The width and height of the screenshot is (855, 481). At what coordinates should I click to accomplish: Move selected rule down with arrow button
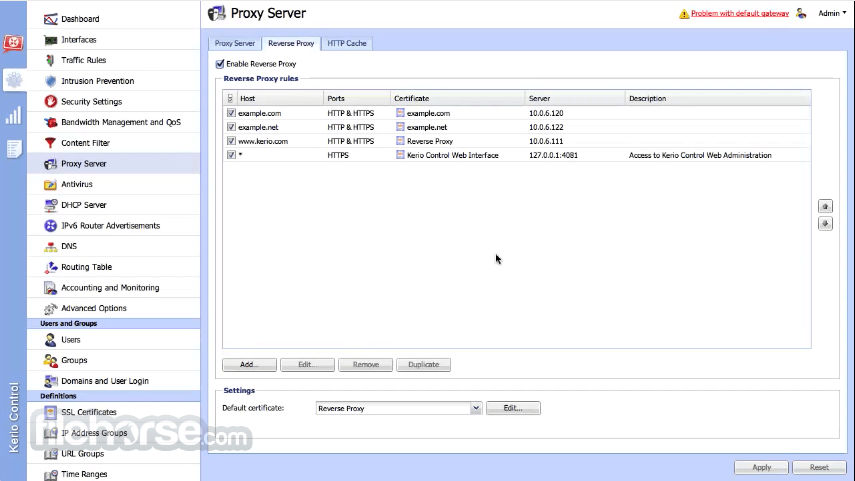tap(825, 224)
